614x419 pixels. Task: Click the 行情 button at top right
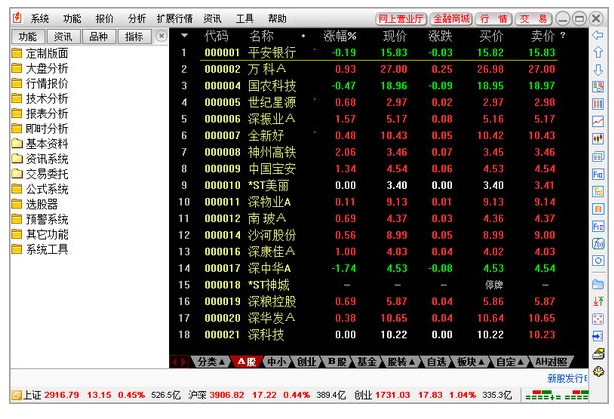[x=494, y=18]
